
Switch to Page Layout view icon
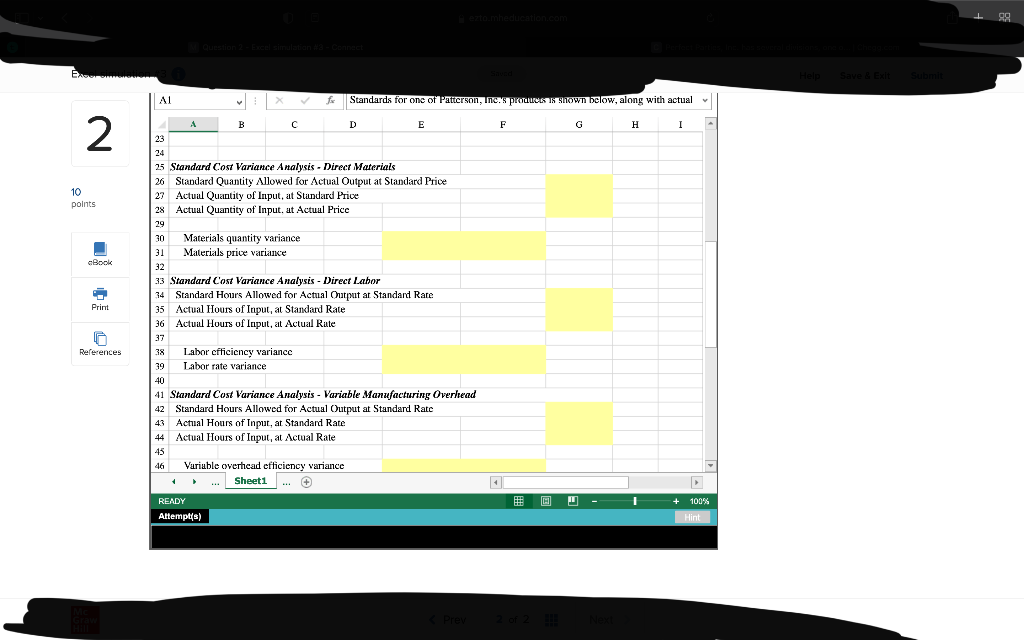click(545, 500)
